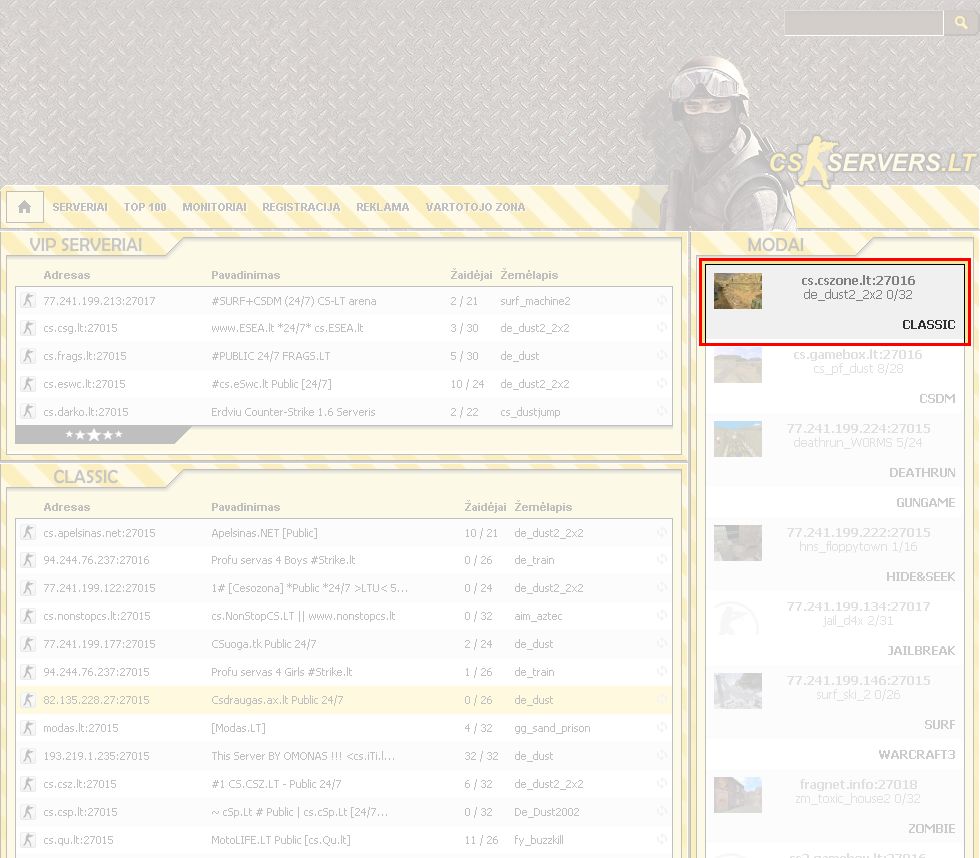Select the DEATHRUN mod label
The image size is (980, 858).
coord(922,472)
